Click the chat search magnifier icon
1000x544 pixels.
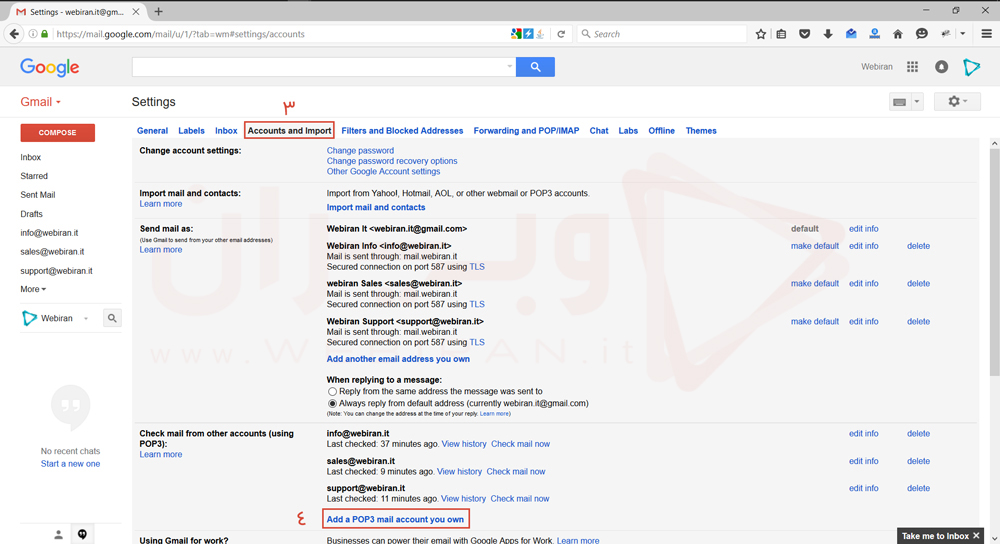click(x=112, y=318)
